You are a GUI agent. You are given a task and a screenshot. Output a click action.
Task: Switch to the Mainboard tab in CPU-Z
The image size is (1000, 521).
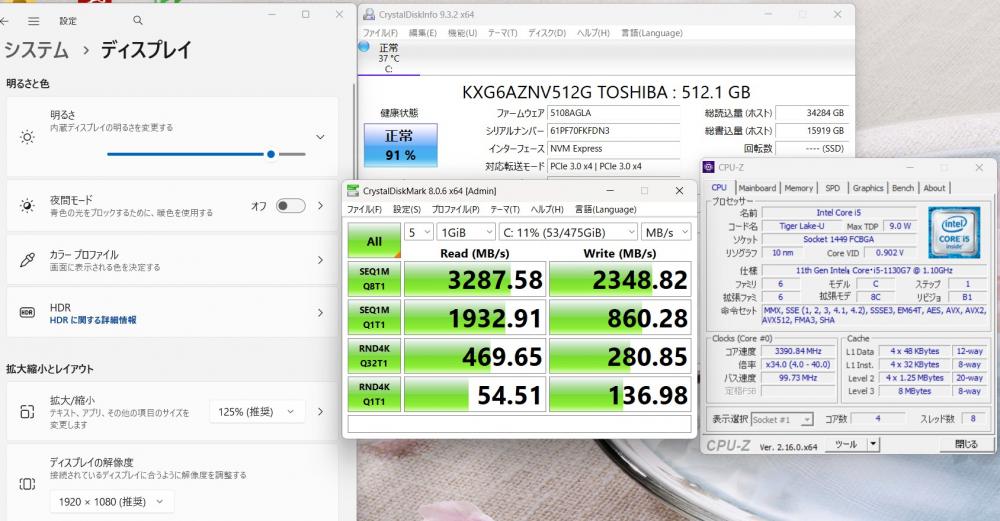pyautogui.click(x=757, y=188)
